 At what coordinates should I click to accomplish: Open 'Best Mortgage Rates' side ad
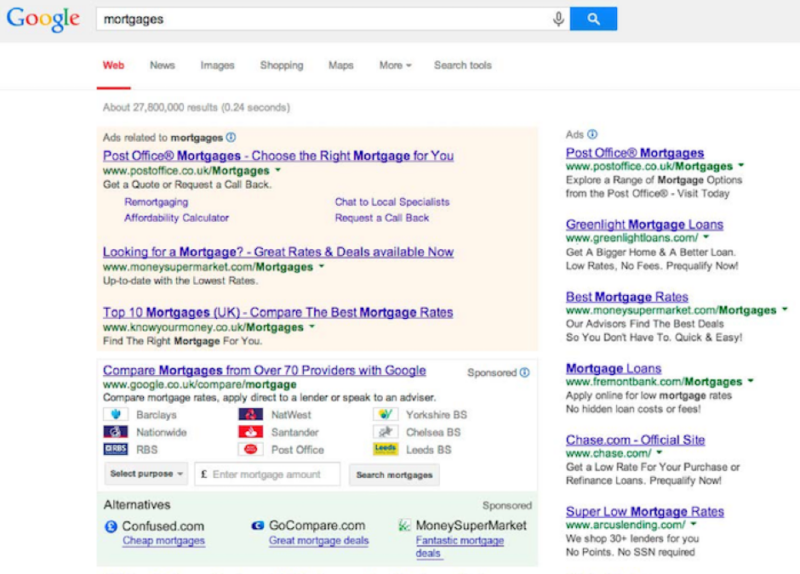pyautogui.click(x=627, y=297)
